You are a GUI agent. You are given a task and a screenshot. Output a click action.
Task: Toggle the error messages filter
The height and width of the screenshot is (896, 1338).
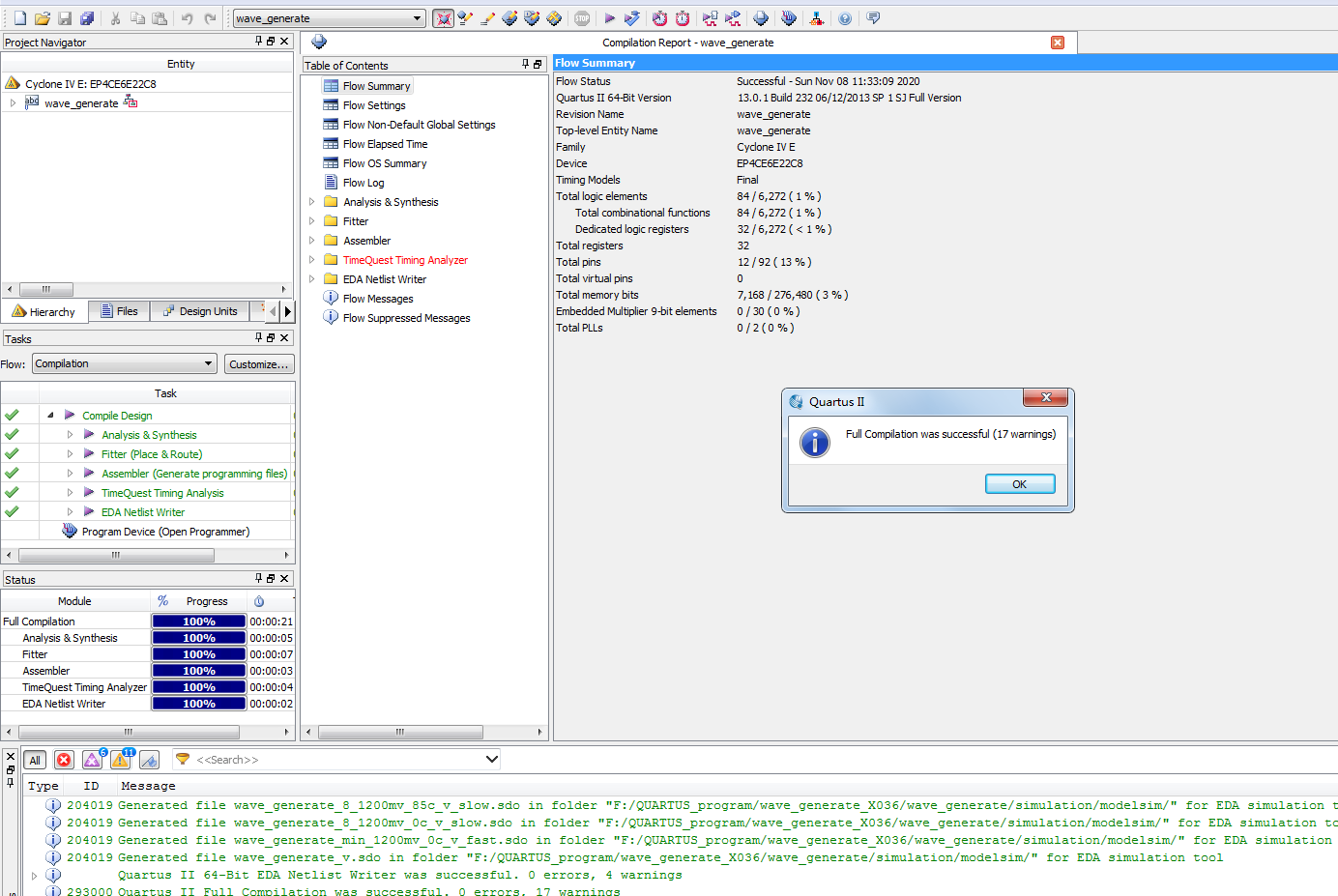[x=64, y=760]
